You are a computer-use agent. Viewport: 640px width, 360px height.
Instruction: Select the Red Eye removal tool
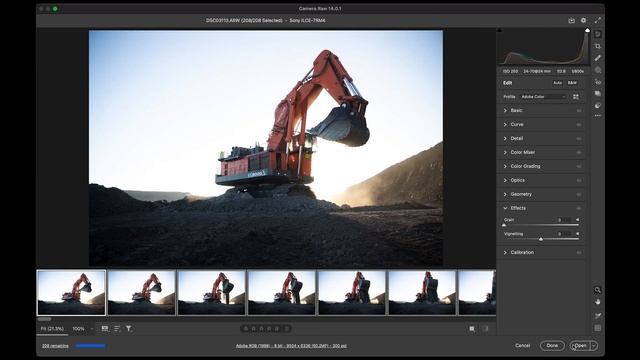[x=598, y=82]
